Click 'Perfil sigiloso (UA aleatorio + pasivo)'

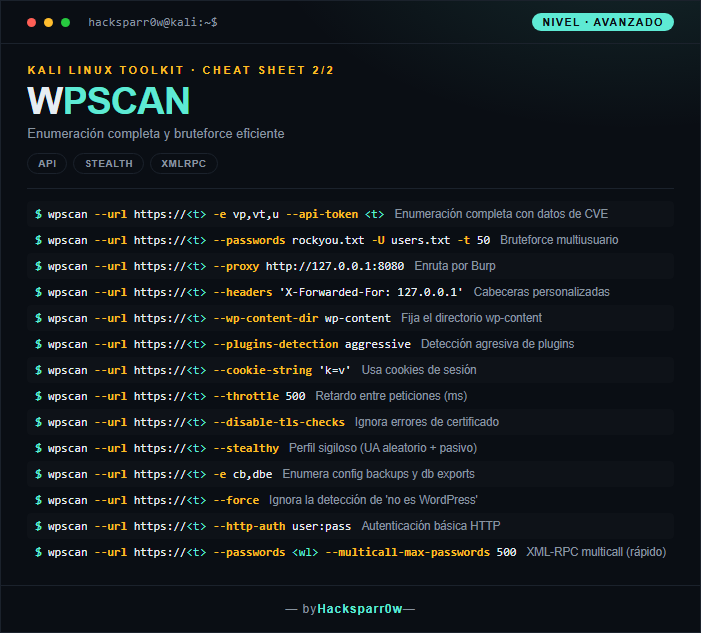pos(383,448)
